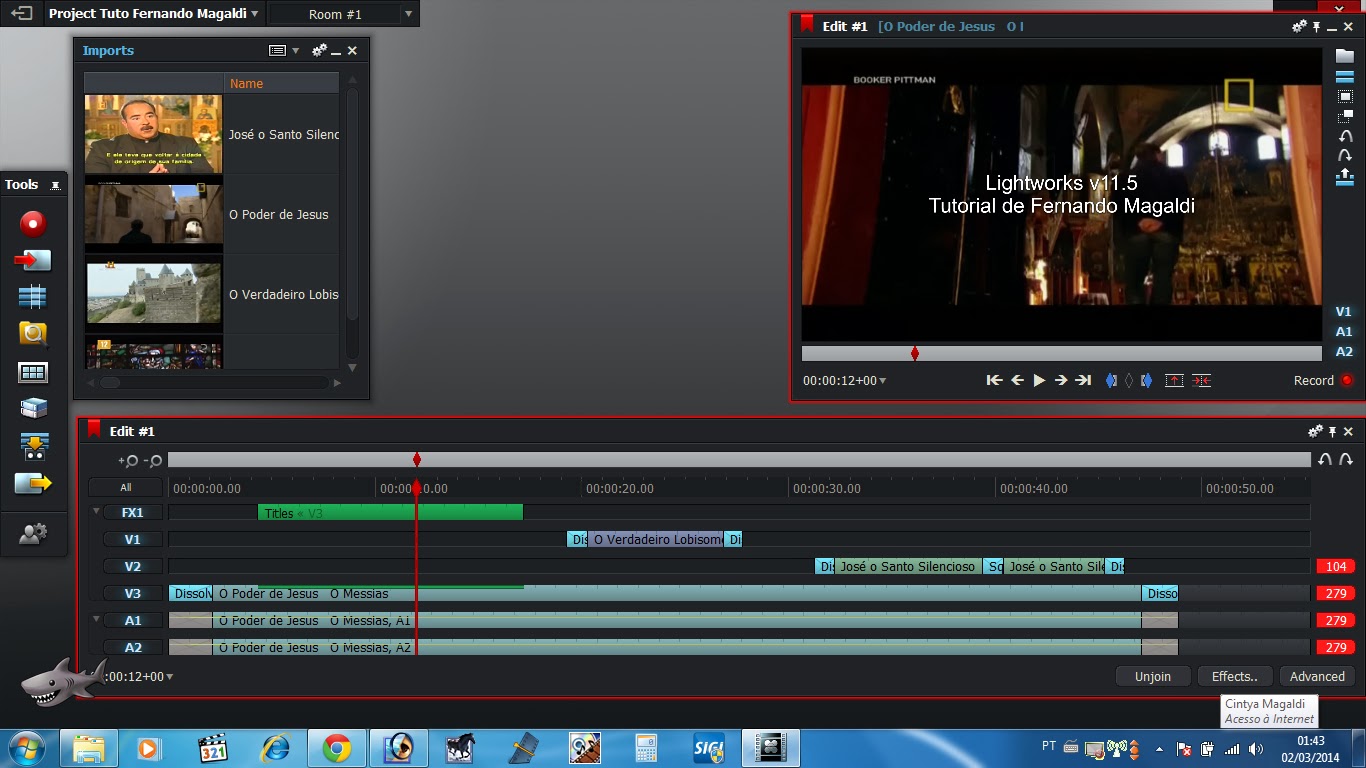Toggle the V3 track selector on timeline
The width and height of the screenshot is (1366, 768).
[x=133, y=593]
